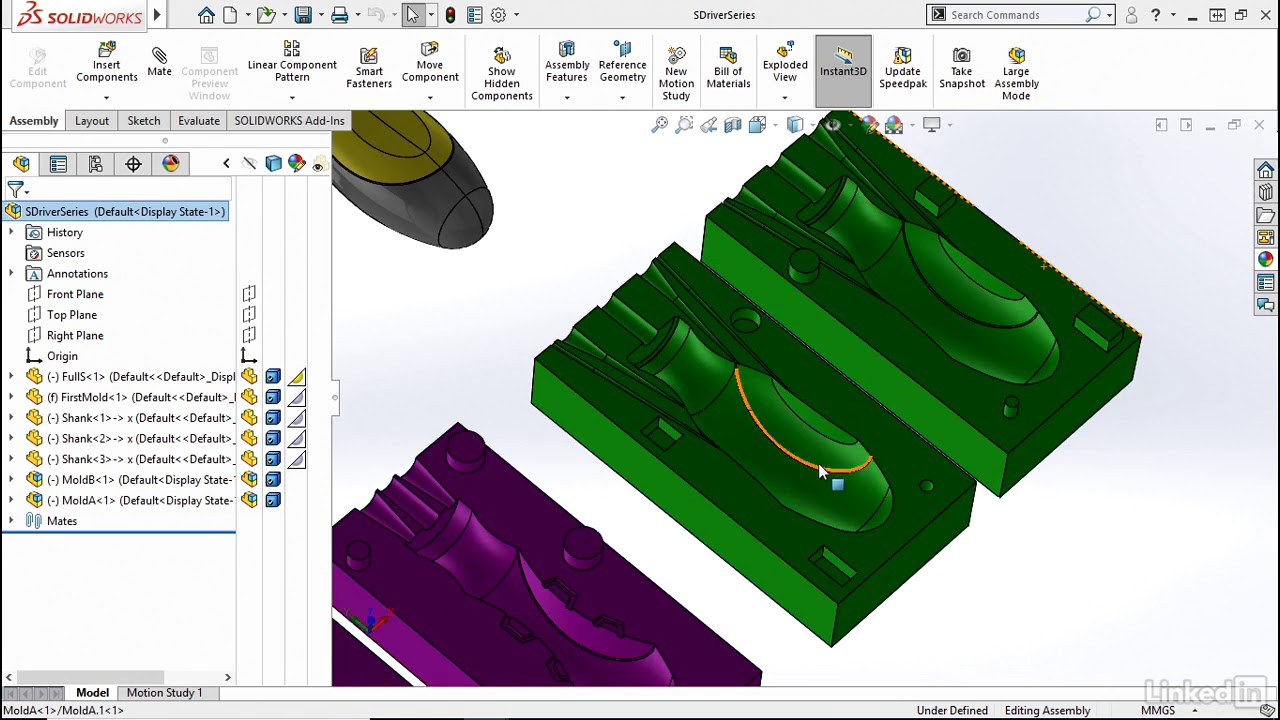1280x720 pixels.
Task: Toggle hide/show for Front Plane
Action: click(249, 294)
